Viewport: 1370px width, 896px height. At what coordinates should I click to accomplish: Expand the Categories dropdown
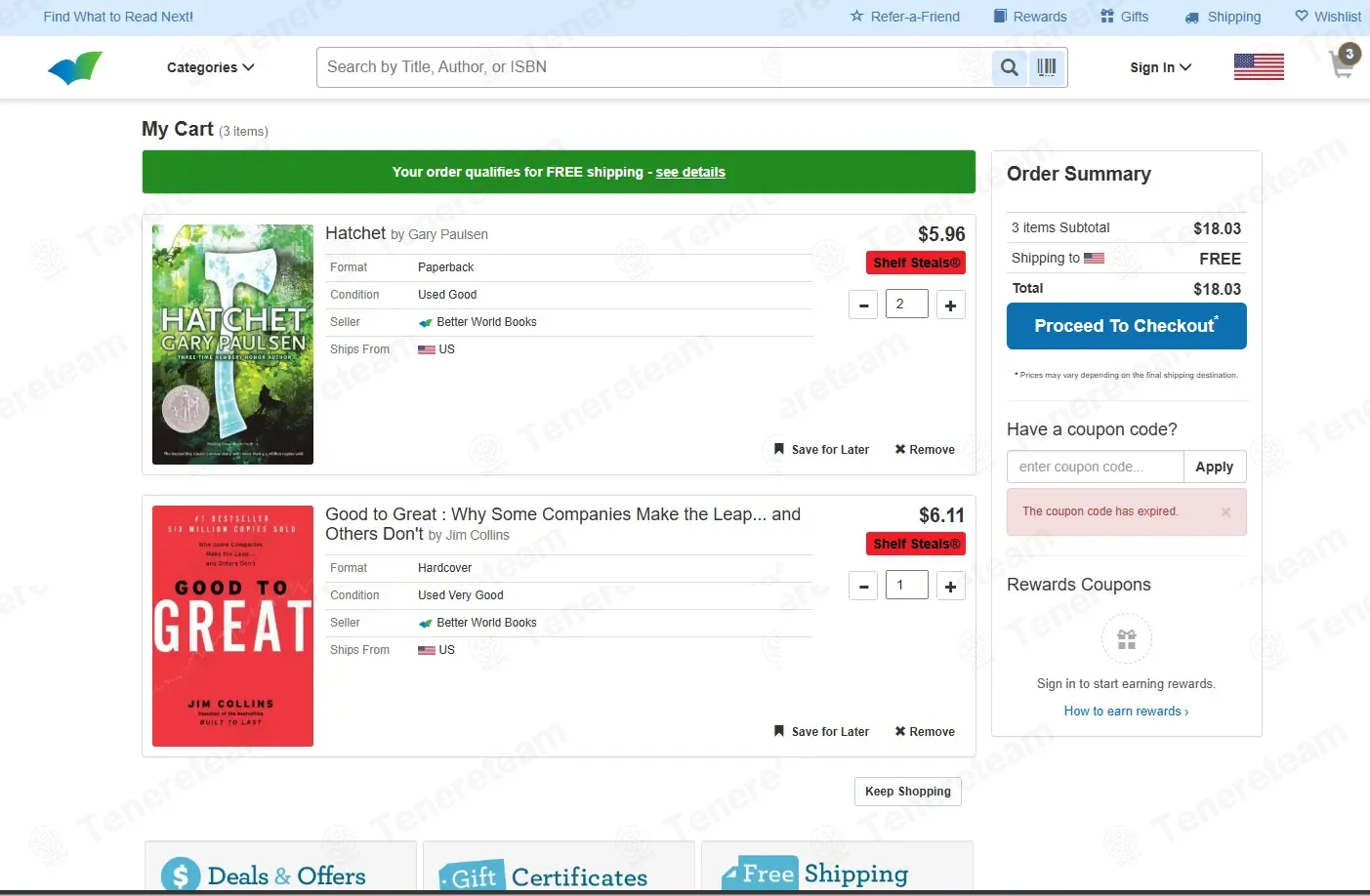210,67
